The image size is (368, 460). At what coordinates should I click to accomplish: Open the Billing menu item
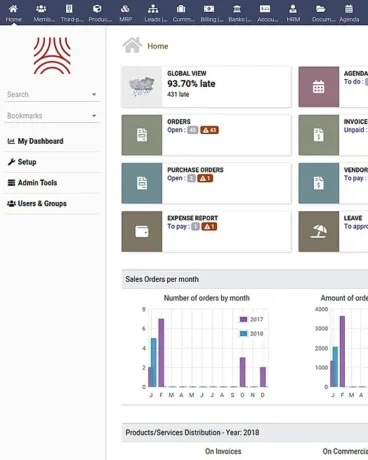[x=212, y=13]
